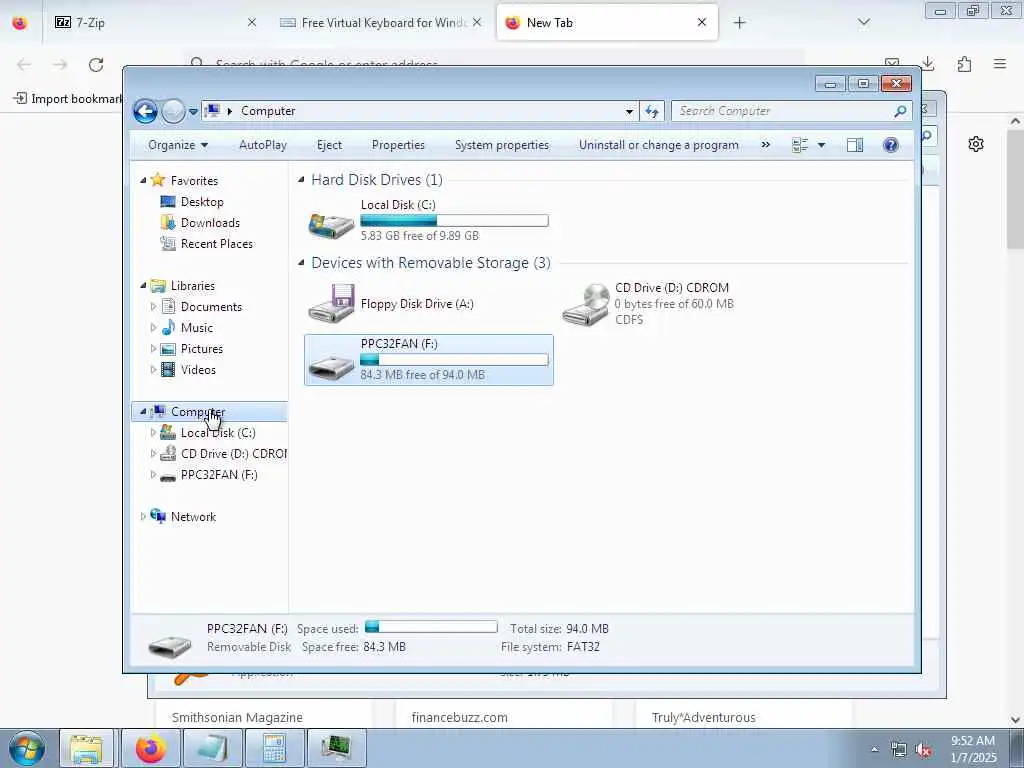Select the Floppy Disk Drive (A:) icon
The height and width of the screenshot is (768, 1024).
tap(332, 304)
